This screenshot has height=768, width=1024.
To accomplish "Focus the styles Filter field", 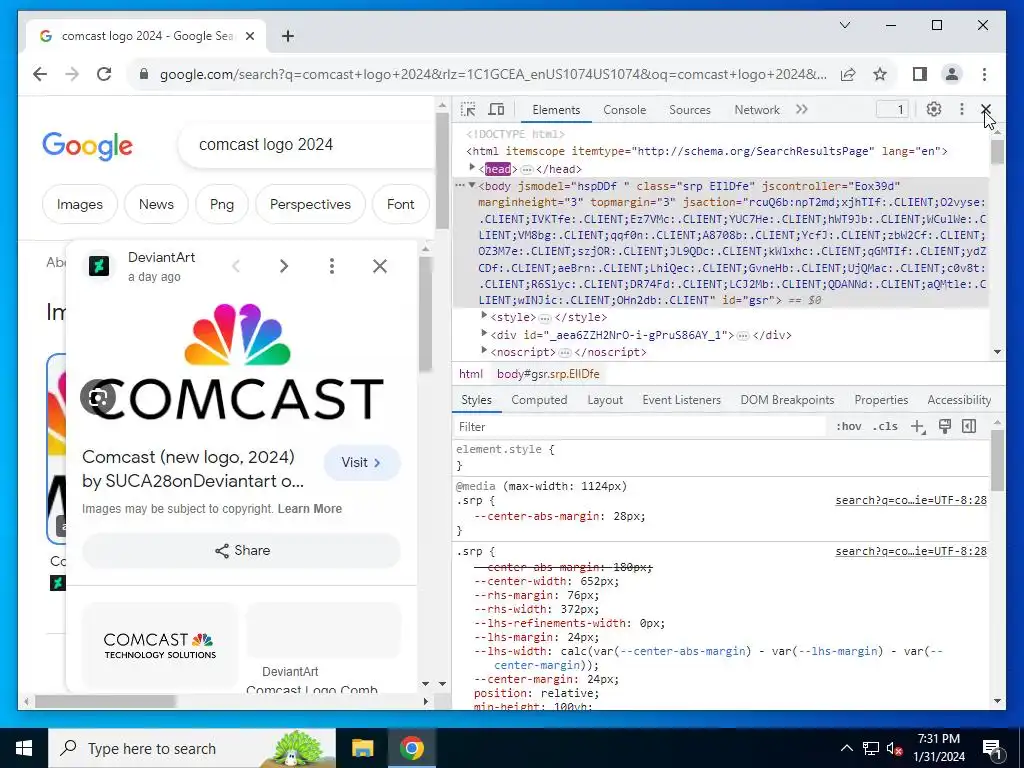I will [640, 426].
